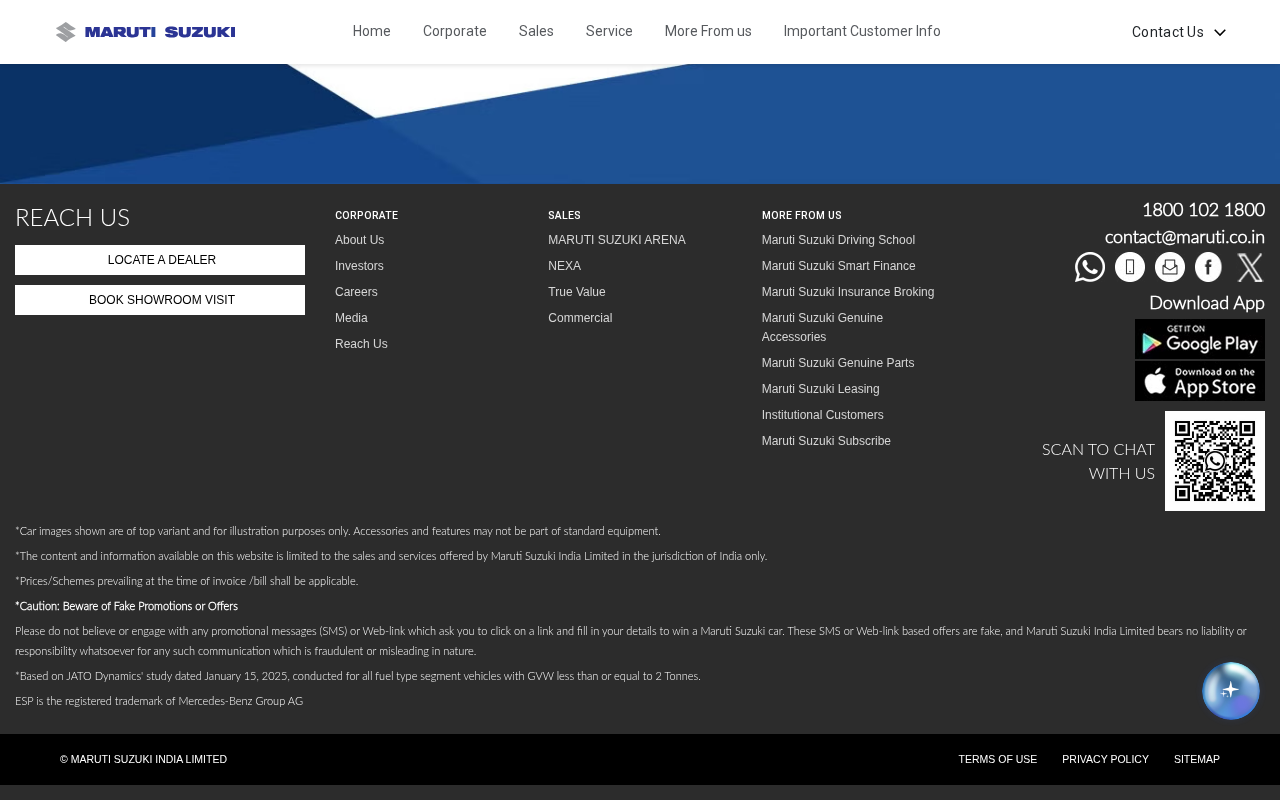The height and width of the screenshot is (800, 1280).
Task: Open Maruti Suzuki Driving School link
Action: click(x=838, y=240)
